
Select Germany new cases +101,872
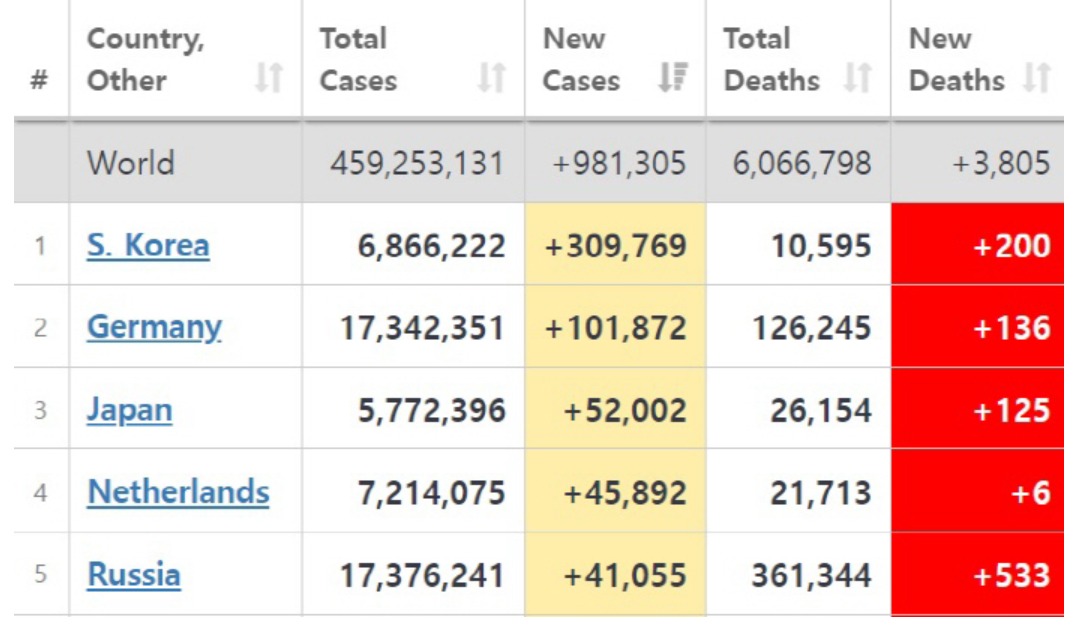(616, 328)
